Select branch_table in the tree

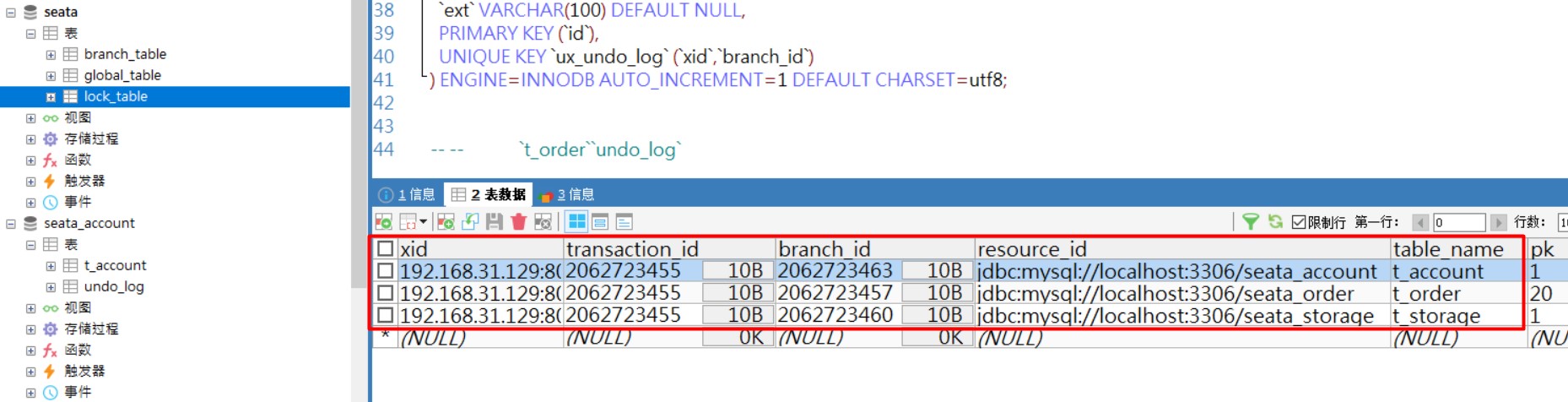pyautogui.click(x=125, y=54)
